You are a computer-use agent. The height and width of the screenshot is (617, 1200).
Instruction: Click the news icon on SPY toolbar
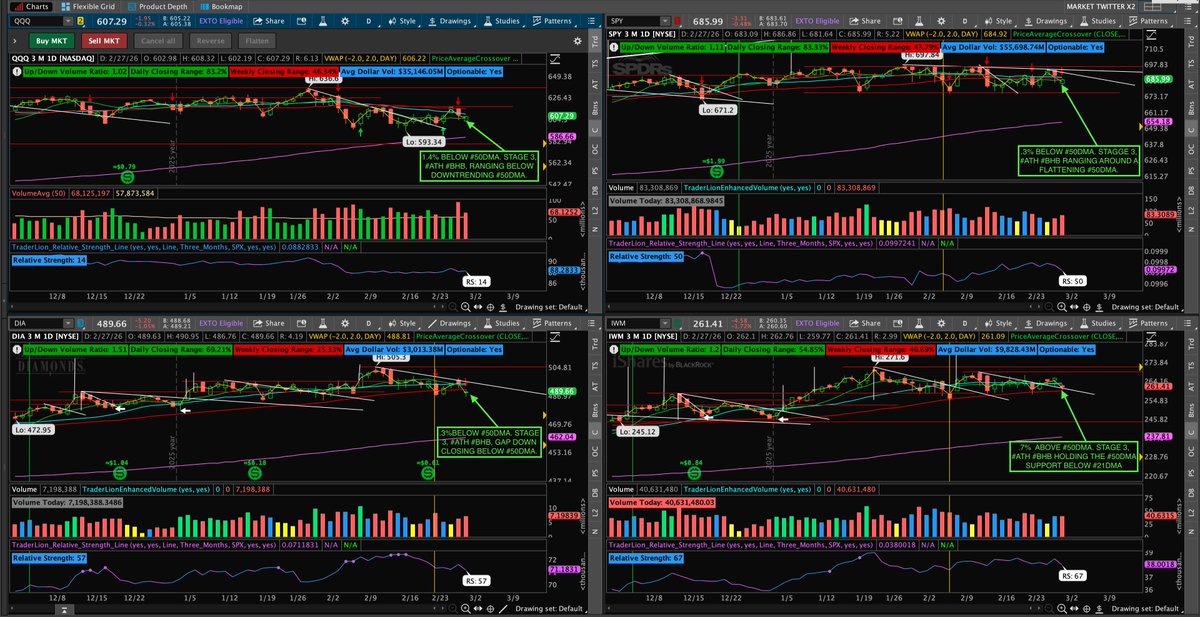click(898, 21)
